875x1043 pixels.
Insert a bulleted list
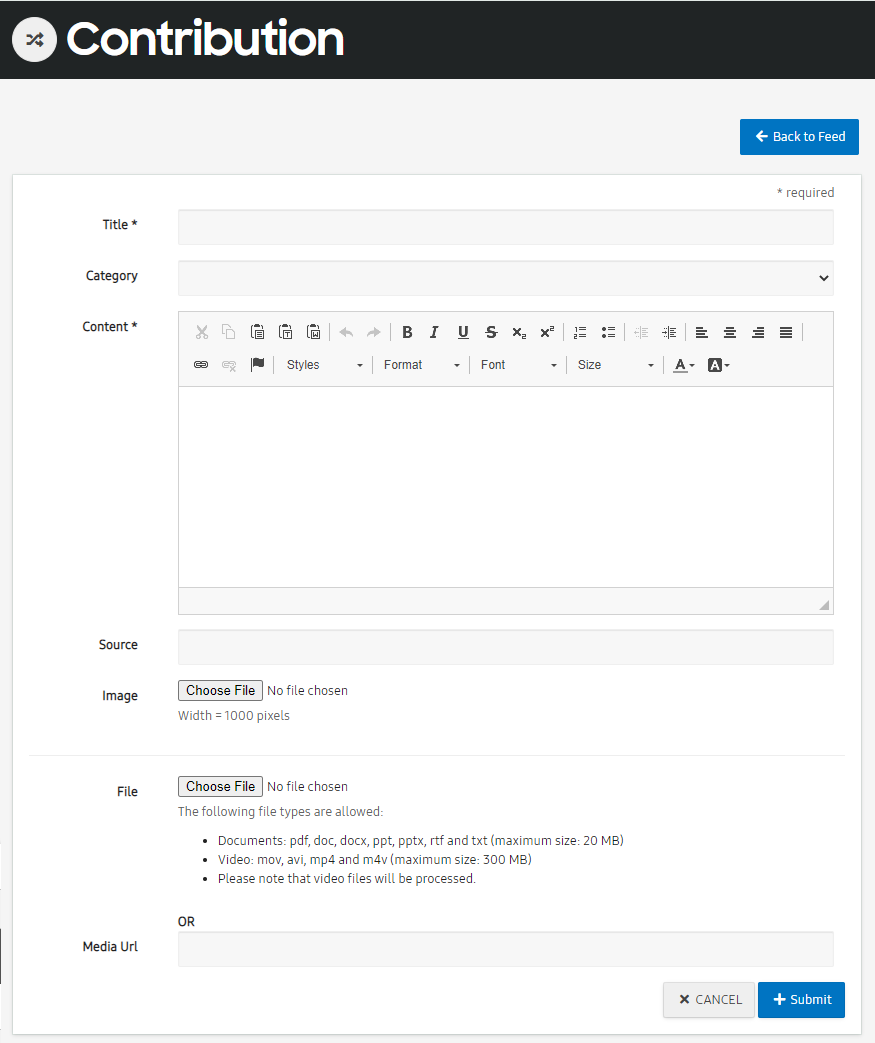(x=608, y=332)
